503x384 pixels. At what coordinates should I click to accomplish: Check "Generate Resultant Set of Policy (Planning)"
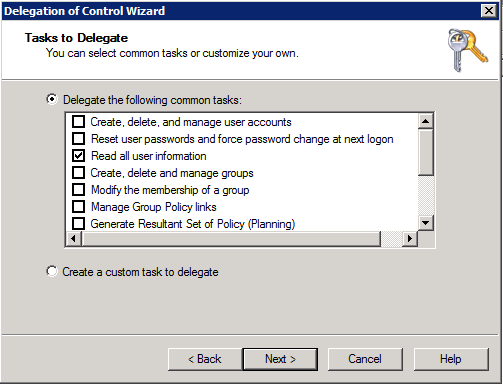(x=79, y=223)
